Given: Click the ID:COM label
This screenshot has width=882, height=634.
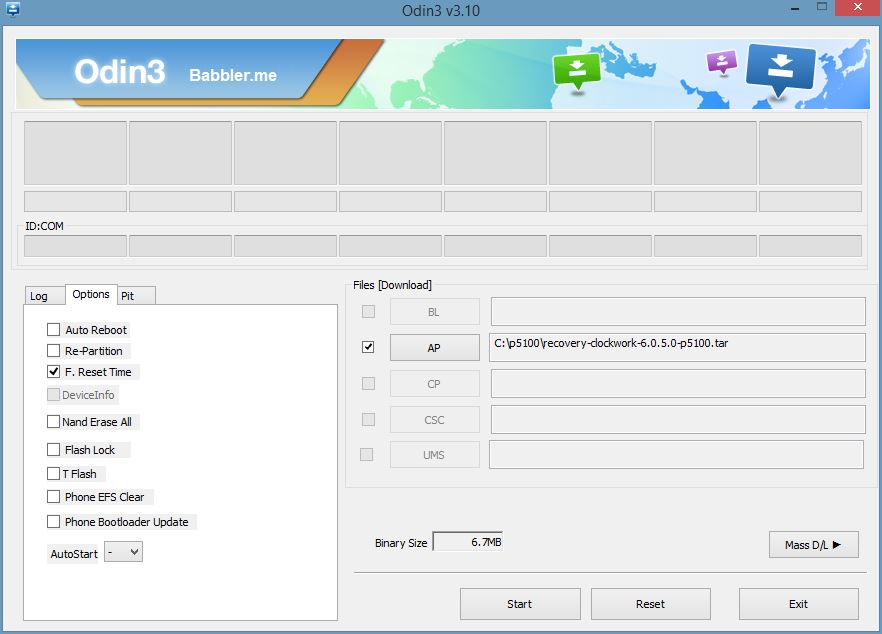Looking at the screenshot, I should tap(44, 226).
